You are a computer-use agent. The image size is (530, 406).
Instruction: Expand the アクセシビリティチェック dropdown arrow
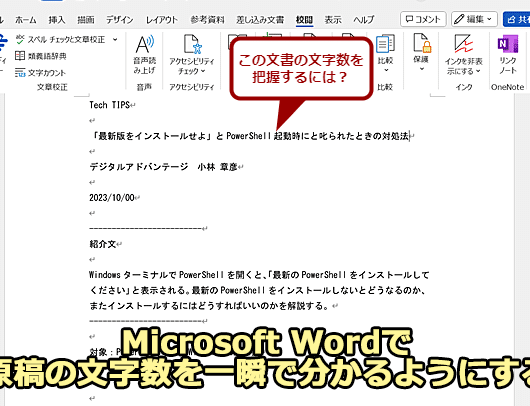click(x=203, y=71)
